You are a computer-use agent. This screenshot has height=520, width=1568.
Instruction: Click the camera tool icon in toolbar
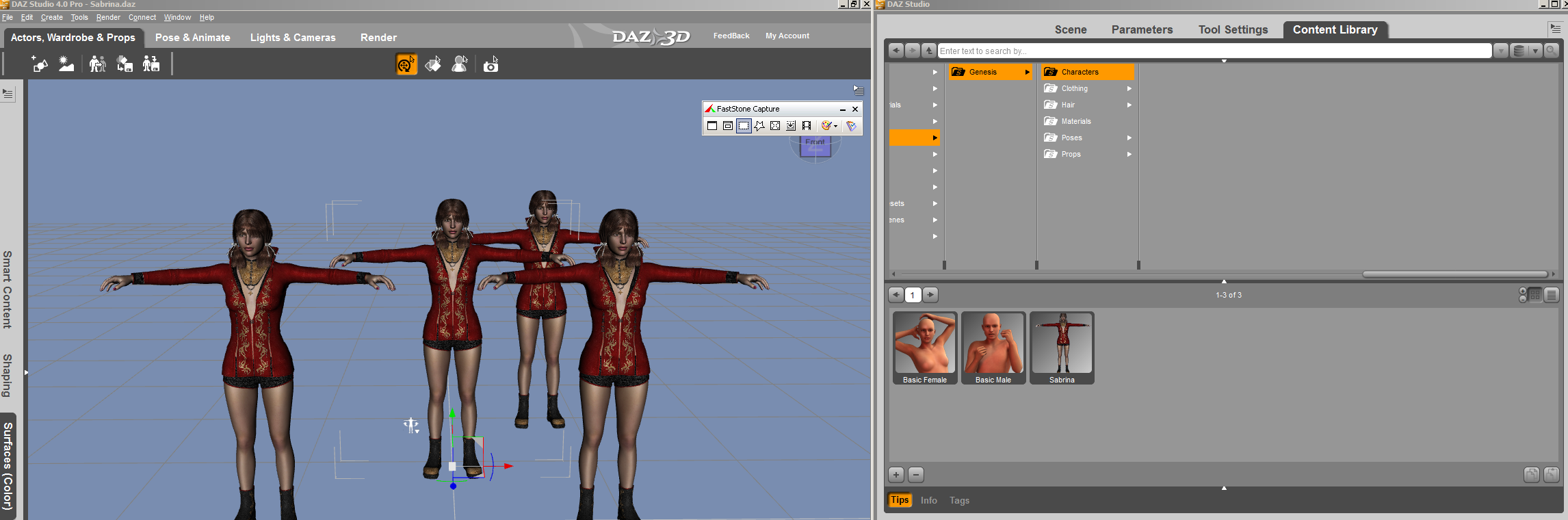click(x=491, y=64)
